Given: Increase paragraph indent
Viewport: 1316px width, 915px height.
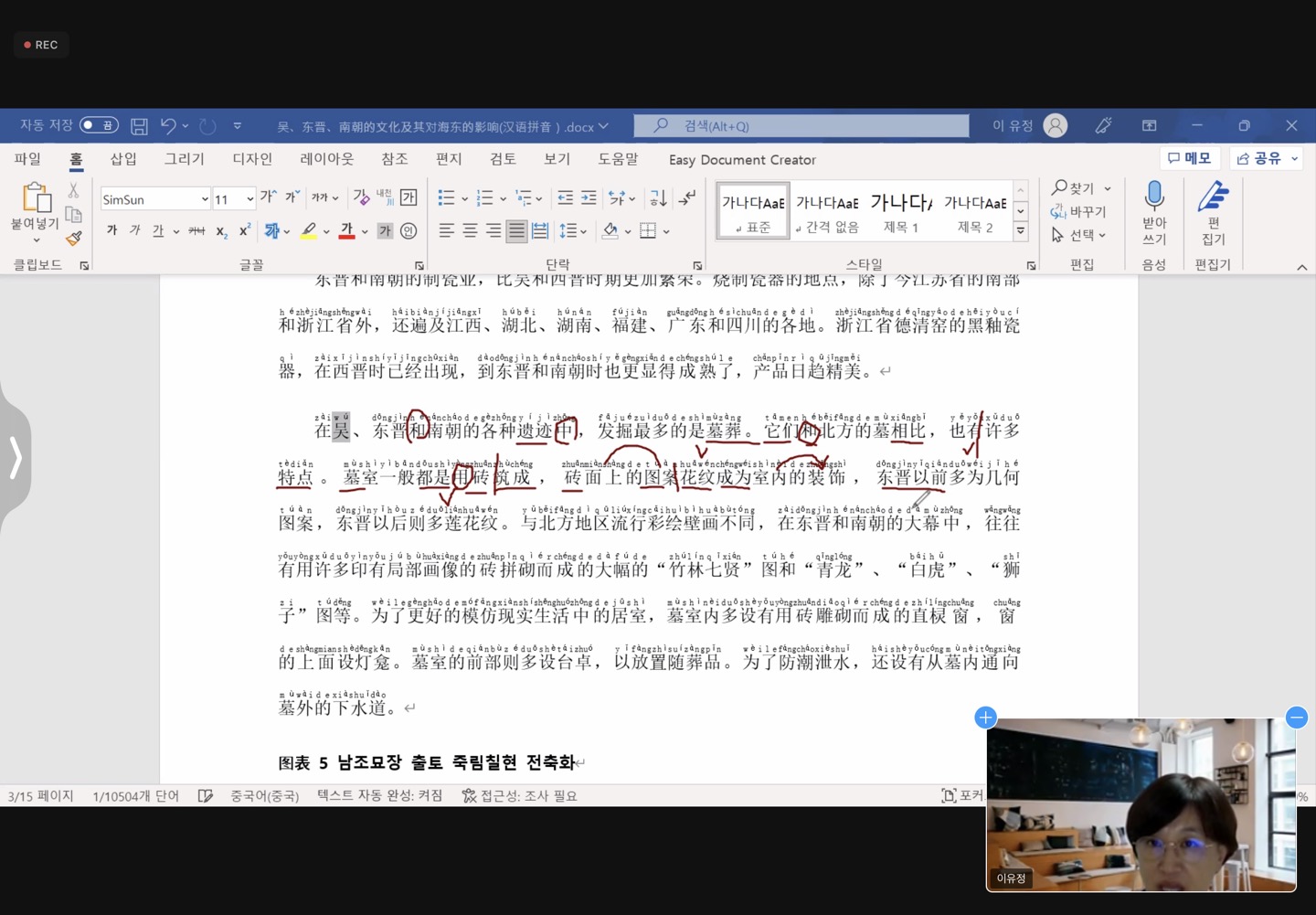Looking at the screenshot, I should point(589,198).
